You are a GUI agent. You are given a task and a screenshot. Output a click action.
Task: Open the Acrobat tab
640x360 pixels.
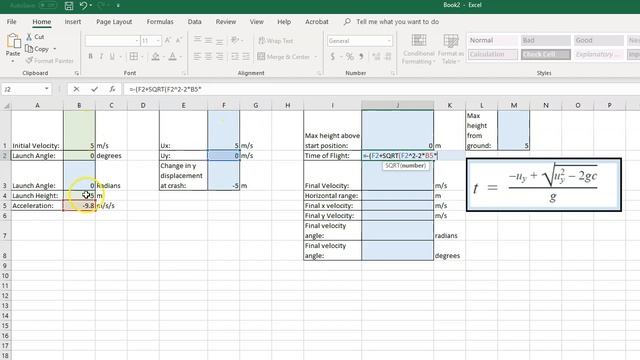pos(317,22)
